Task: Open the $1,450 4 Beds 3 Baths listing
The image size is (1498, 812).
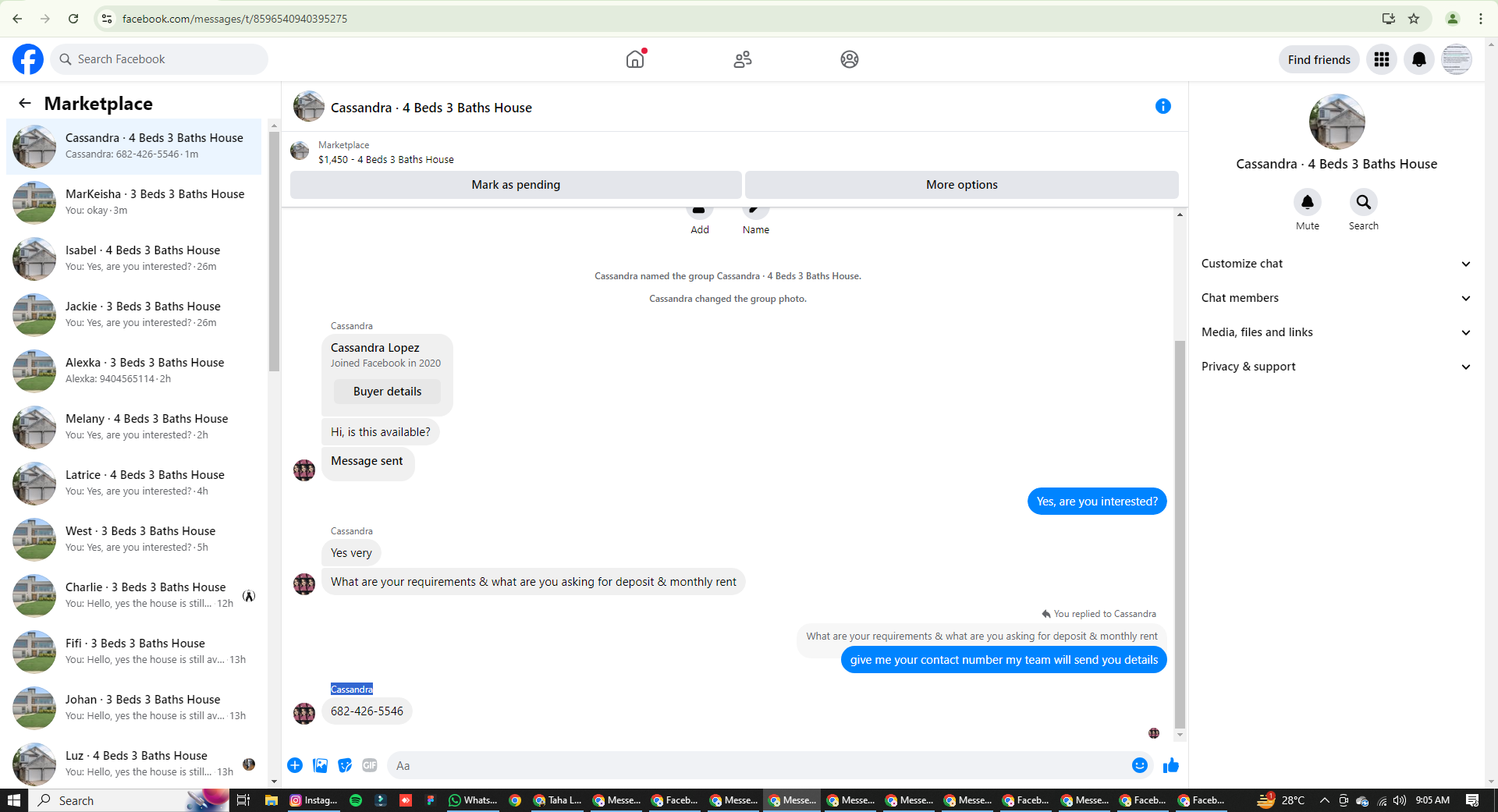Action: (x=386, y=152)
